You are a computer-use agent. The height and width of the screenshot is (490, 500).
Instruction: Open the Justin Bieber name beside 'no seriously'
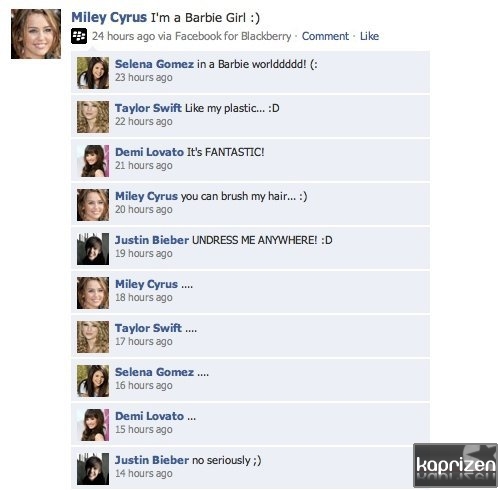(152, 460)
